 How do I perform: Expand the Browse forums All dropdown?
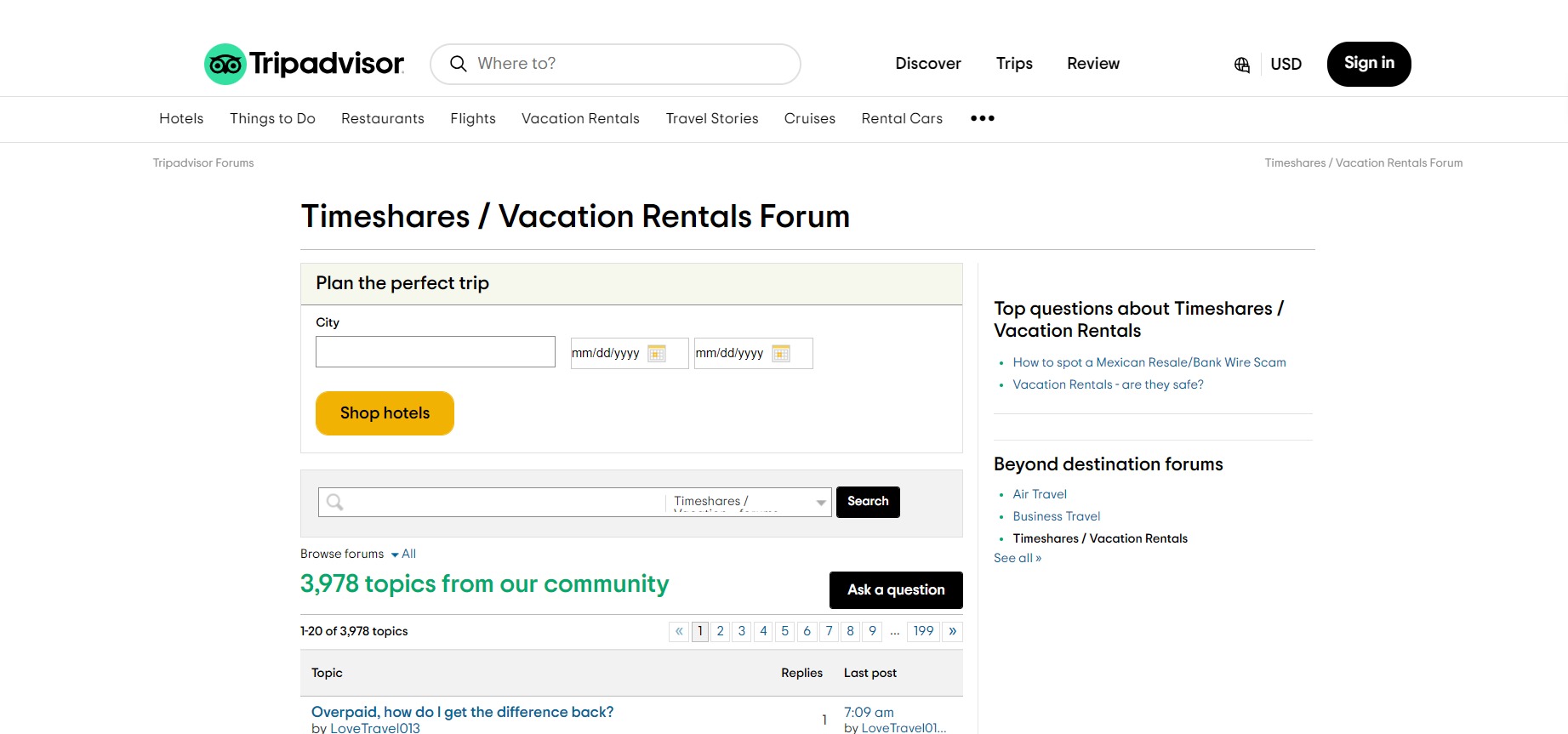pyautogui.click(x=404, y=554)
